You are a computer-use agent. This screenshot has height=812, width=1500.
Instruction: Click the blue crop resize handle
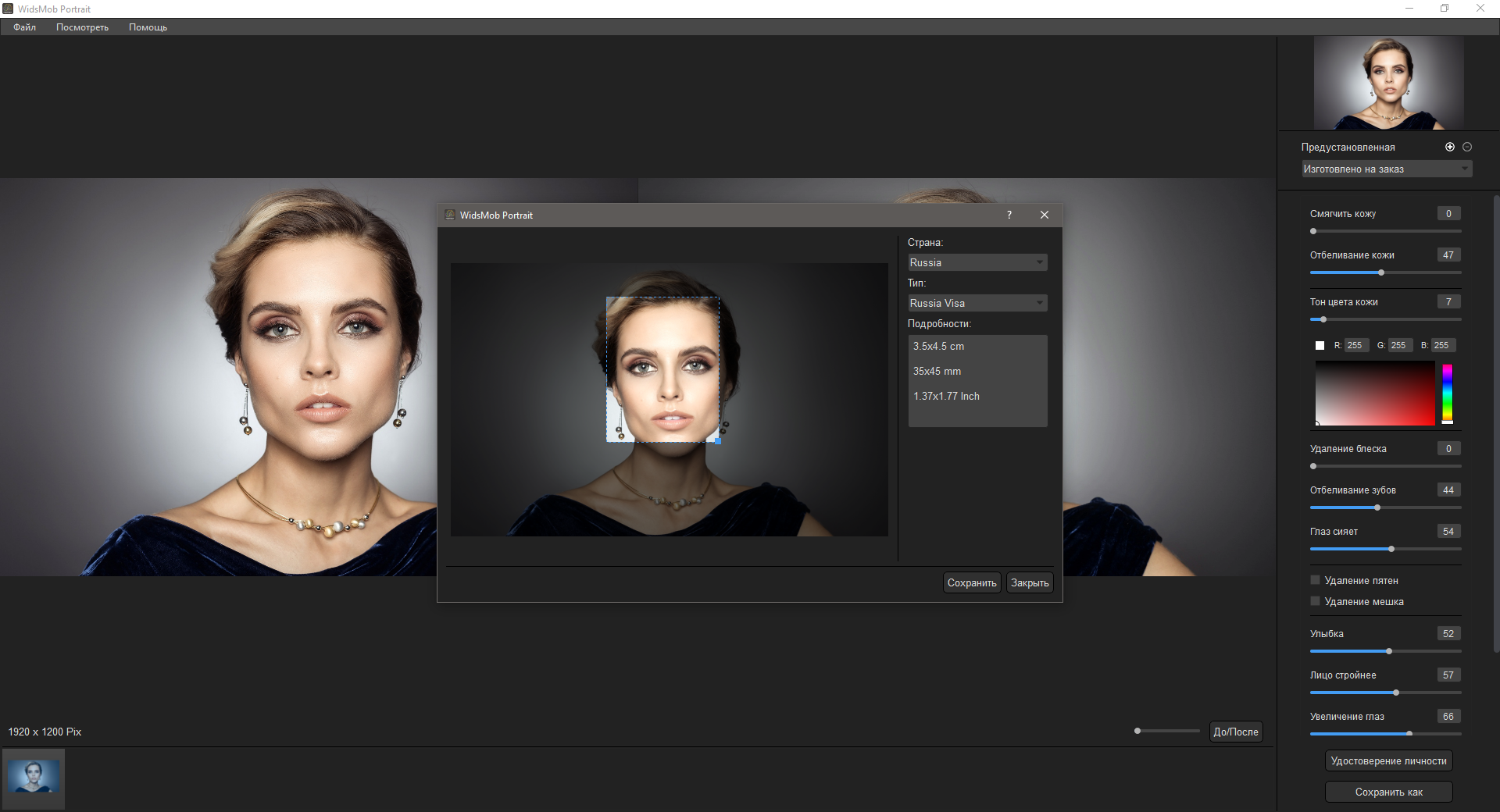tap(718, 441)
